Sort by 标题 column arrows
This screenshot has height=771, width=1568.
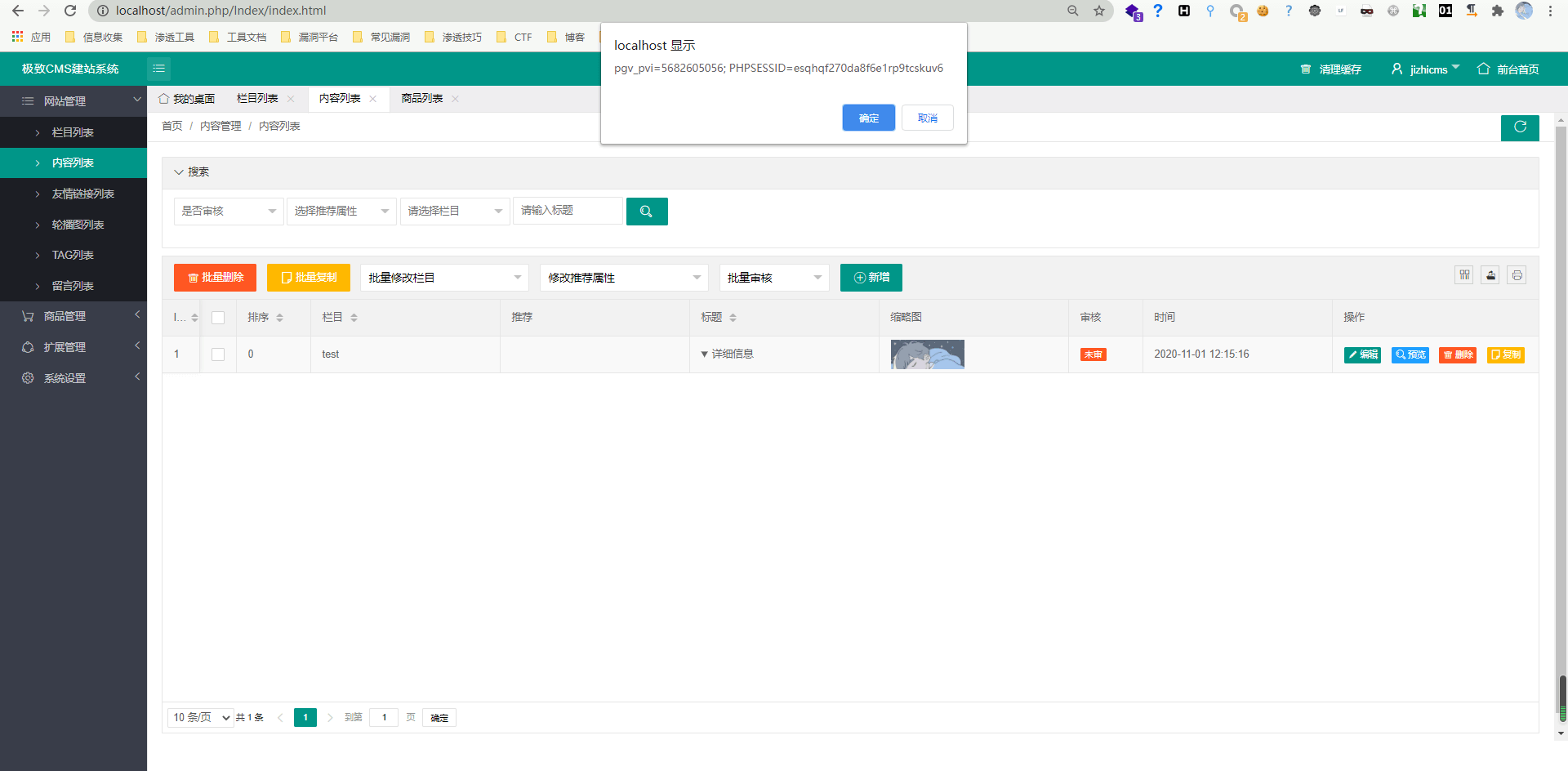(x=733, y=318)
